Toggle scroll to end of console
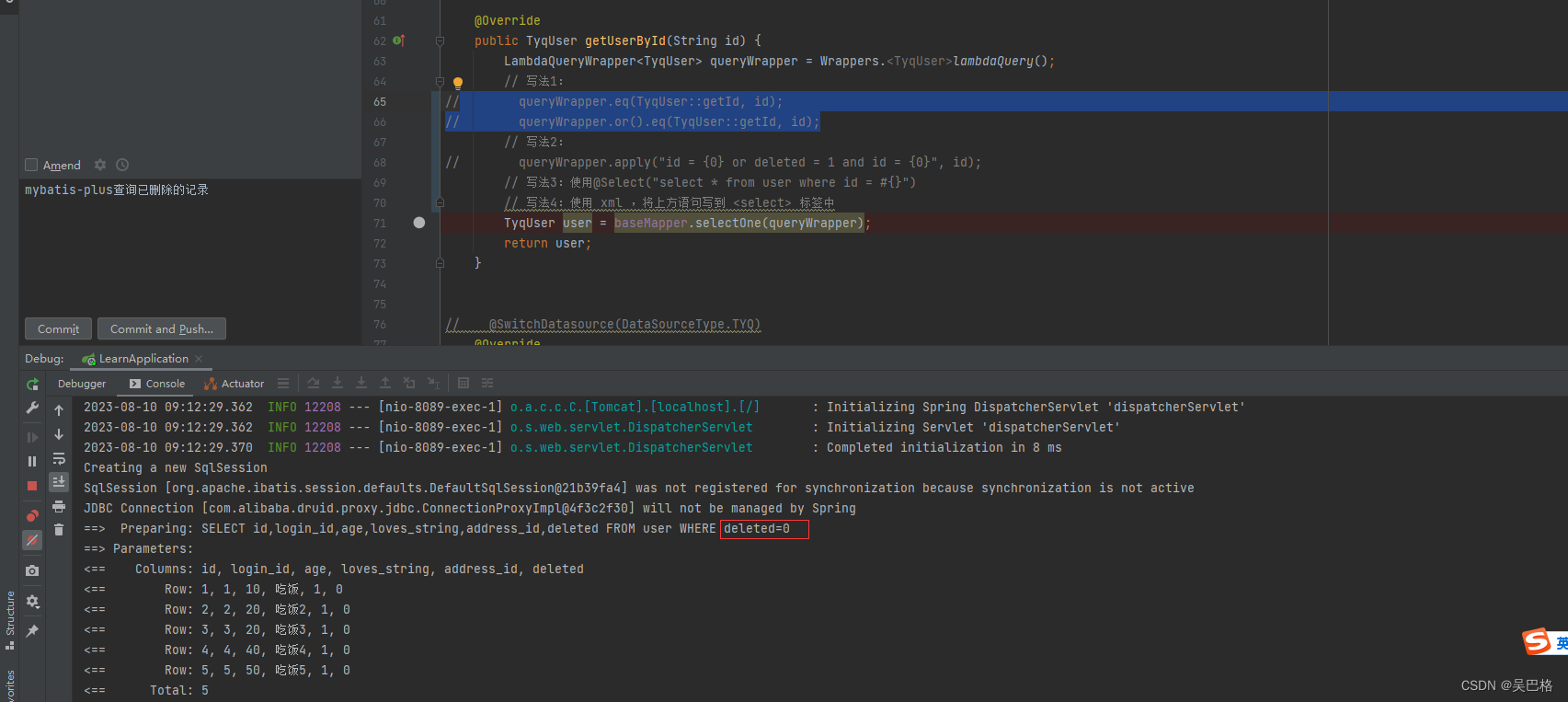The width and height of the screenshot is (1568, 702). [59, 481]
